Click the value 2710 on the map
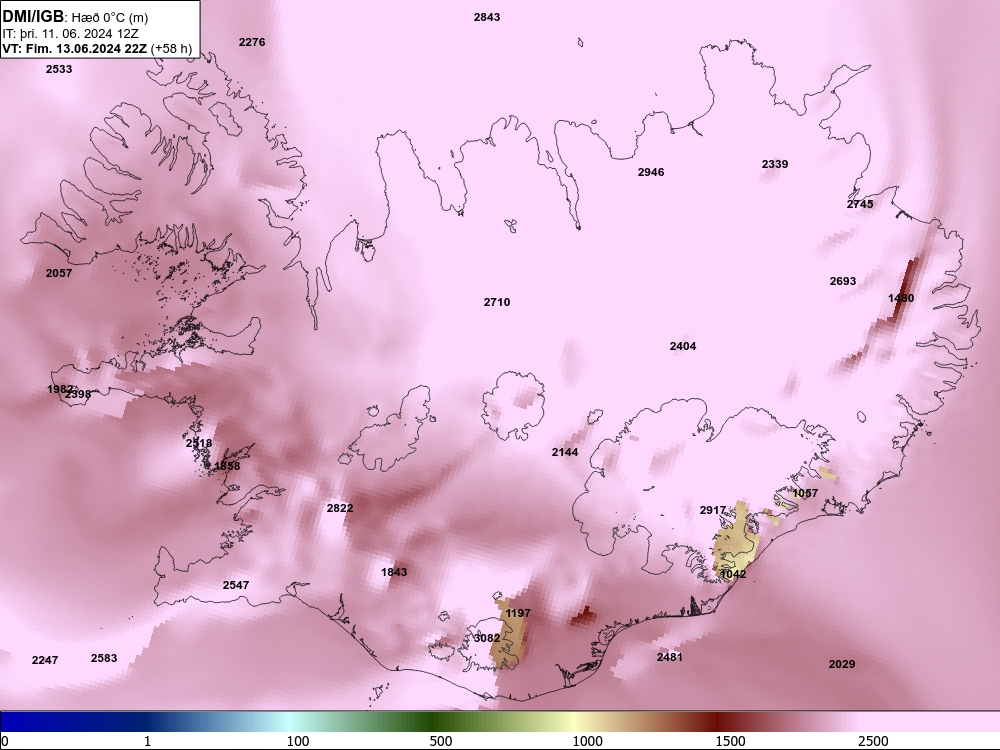This screenshot has height=750, width=1000. pos(496,302)
